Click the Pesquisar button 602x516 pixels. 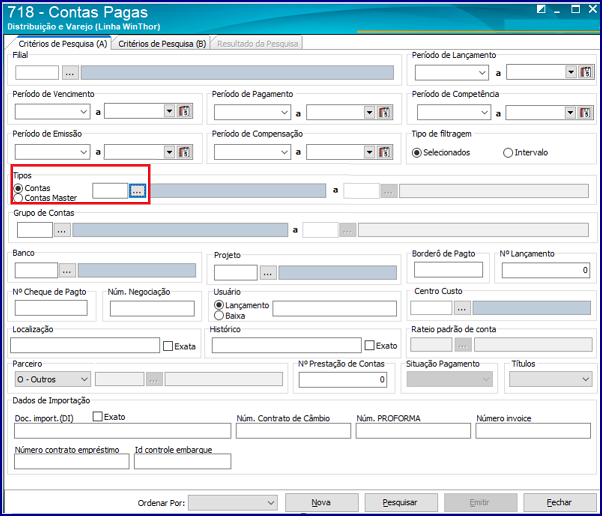click(400, 502)
